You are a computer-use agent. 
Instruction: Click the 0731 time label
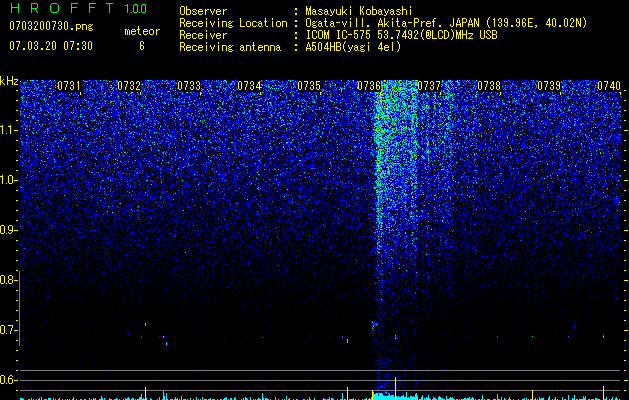[69, 86]
